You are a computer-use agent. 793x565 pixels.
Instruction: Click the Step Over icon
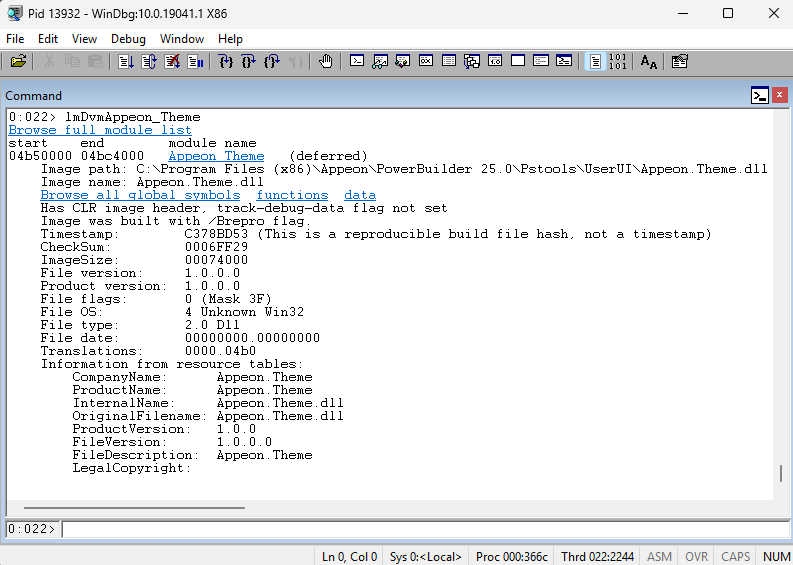pos(248,62)
